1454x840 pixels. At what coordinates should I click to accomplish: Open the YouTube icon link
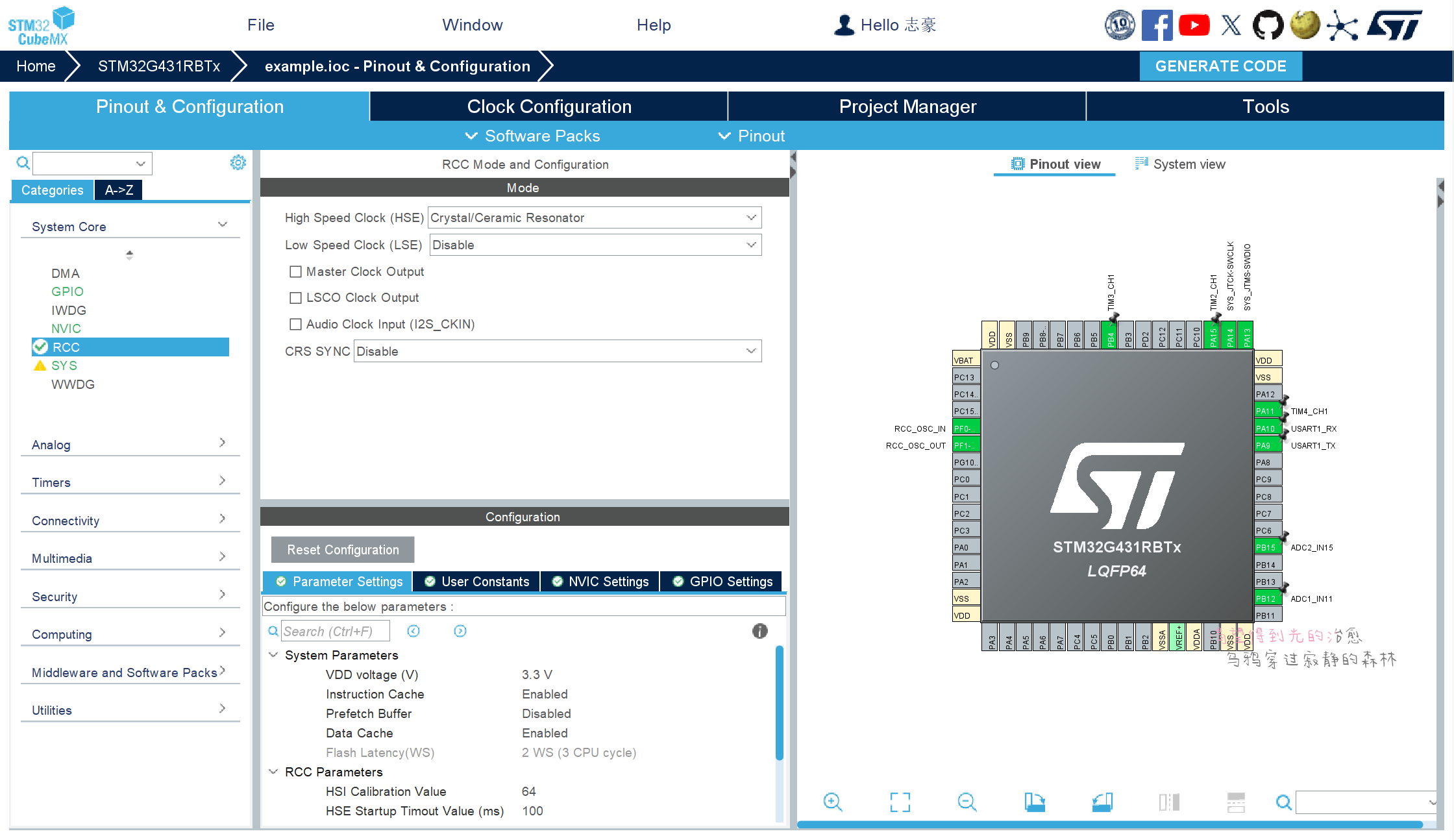1194,25
